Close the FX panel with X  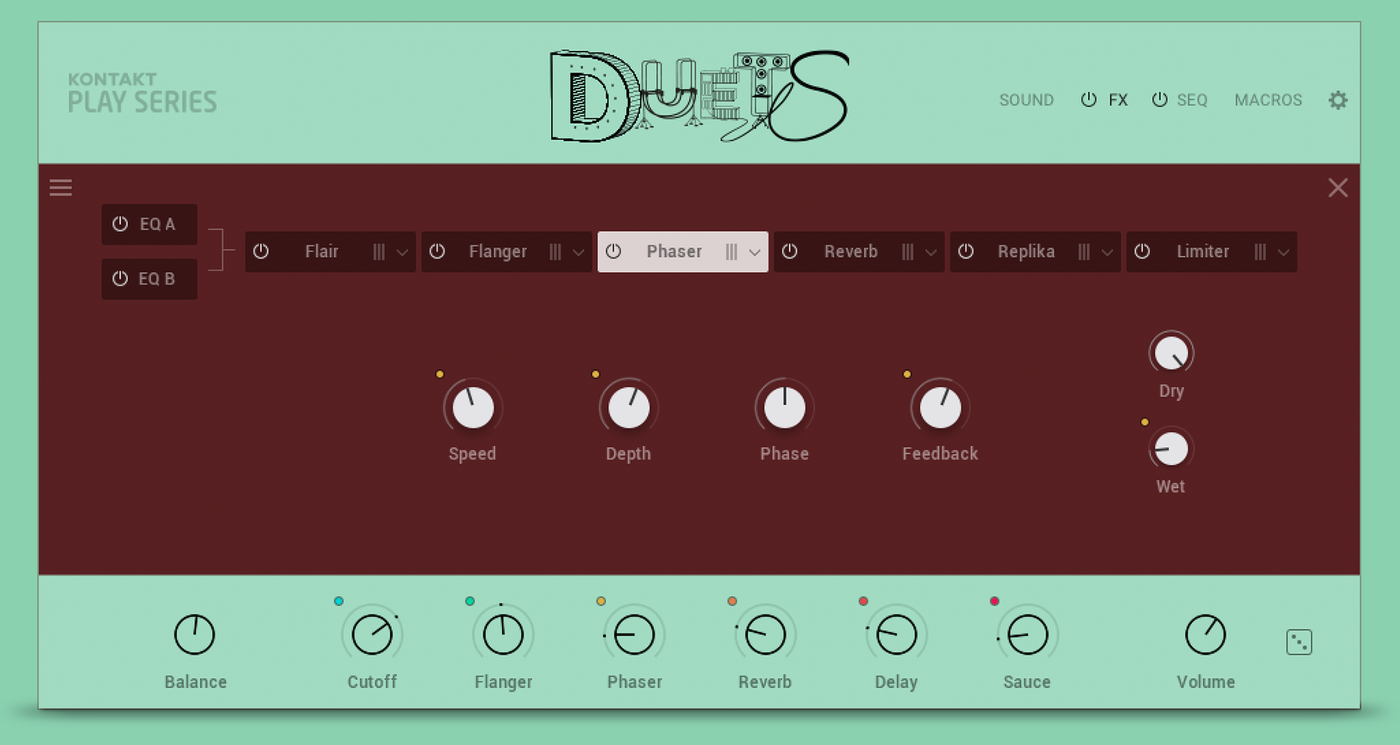(x=1338, y=188)
